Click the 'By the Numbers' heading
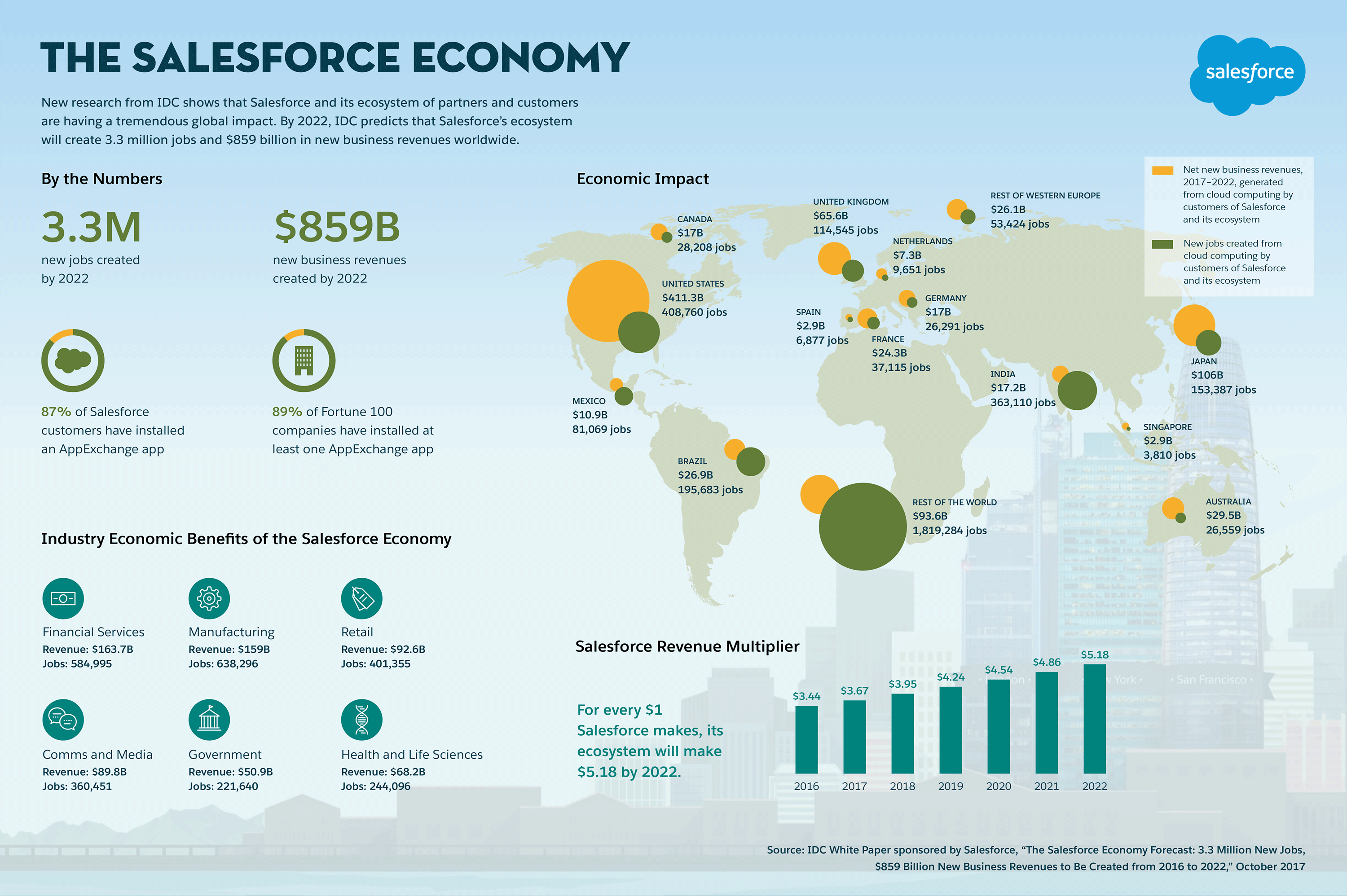Screen dimensions: 1347x896 [102, 179]
